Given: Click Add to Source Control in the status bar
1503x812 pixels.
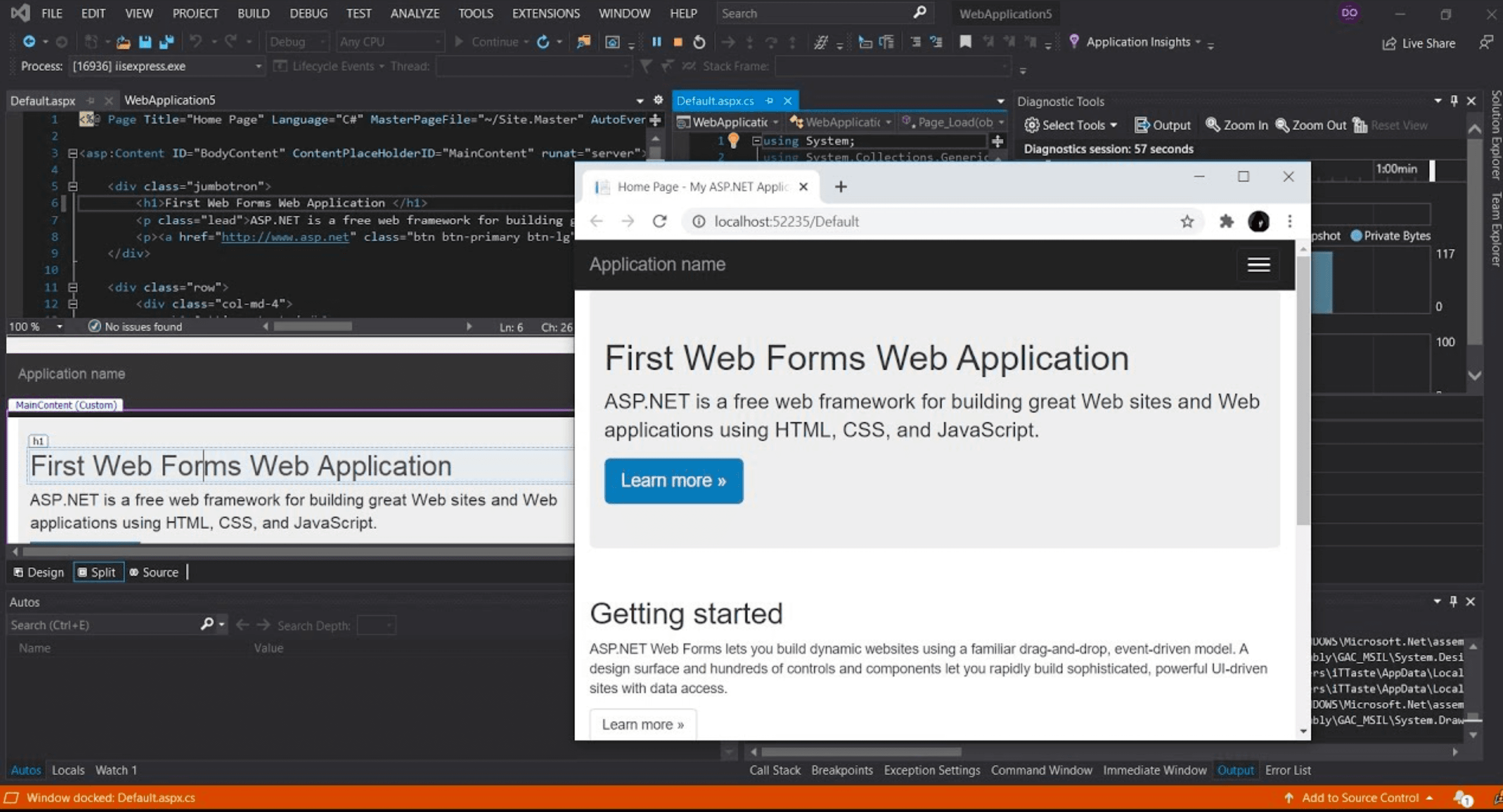Looking at the screenshot, I should click(x=1360, y=797).
